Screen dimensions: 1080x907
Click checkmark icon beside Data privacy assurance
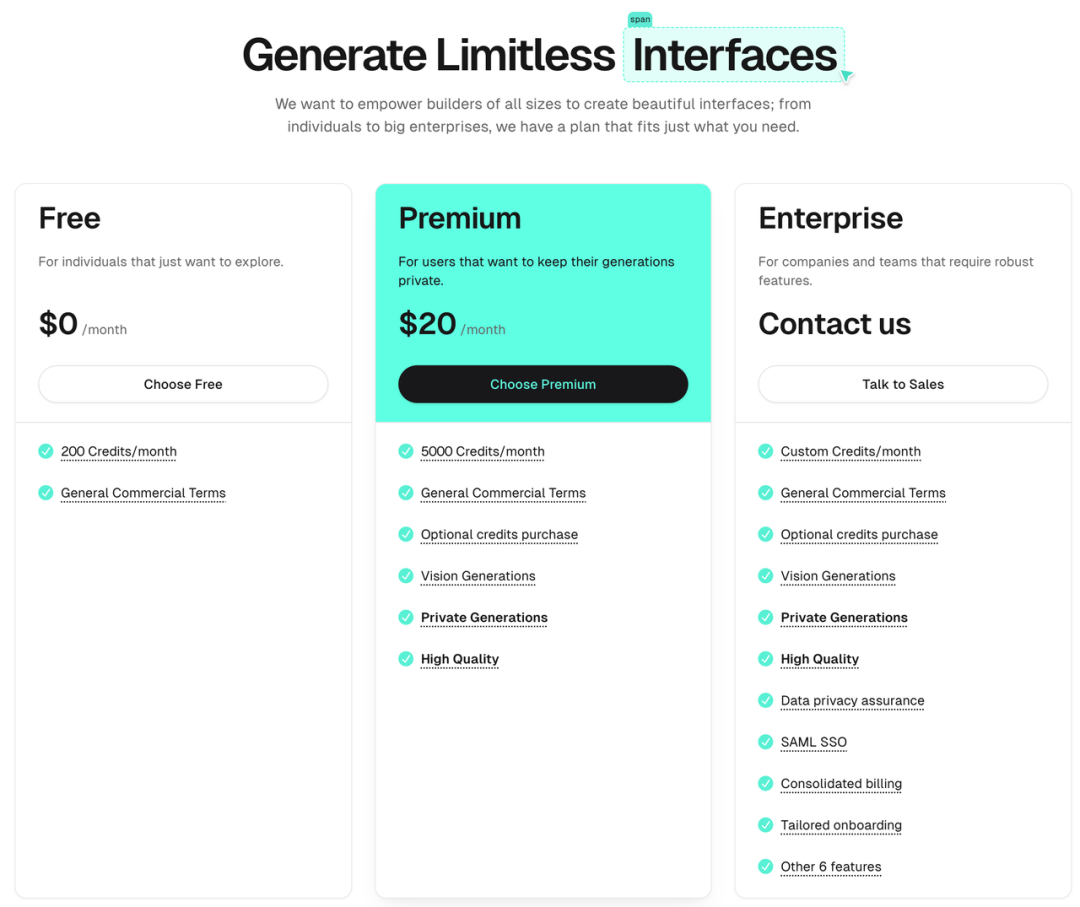coord(765,700)
